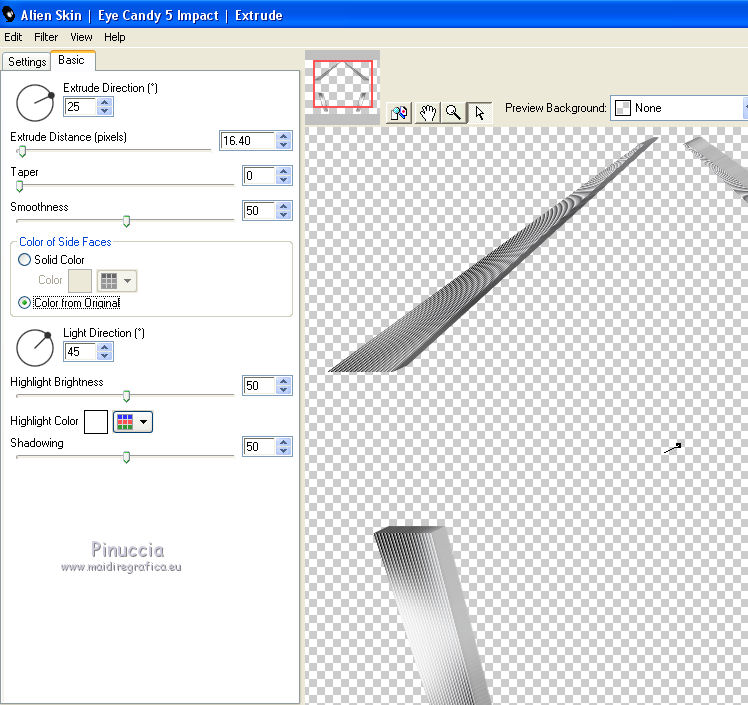The image size is (748, 705).
Task: Click the Smoothness value field
Action: tap(259, 210)
